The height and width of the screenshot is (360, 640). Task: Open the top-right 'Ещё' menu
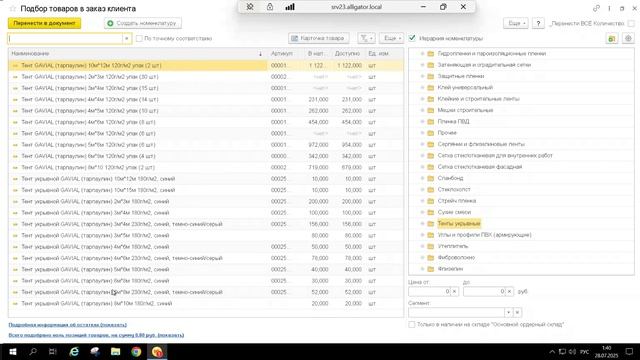point(516,23)
